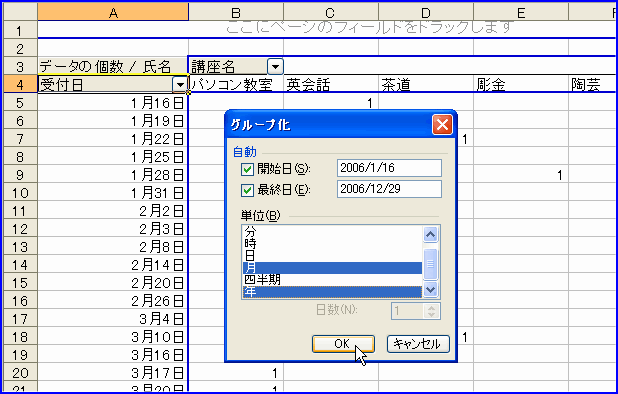The image size is (618, 394).
Task: Click the 2月2日 date cell
Action: coord(113,211)
